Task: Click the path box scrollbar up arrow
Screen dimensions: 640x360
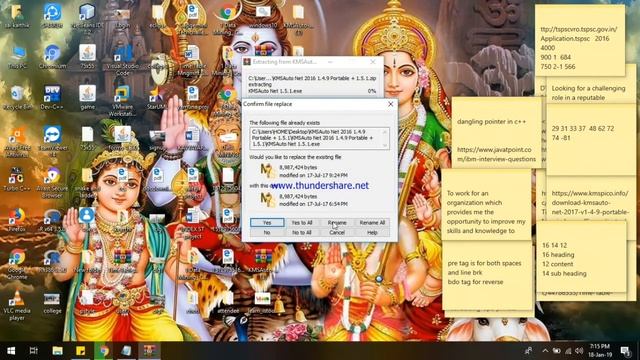Action: (x=385, y=131)
